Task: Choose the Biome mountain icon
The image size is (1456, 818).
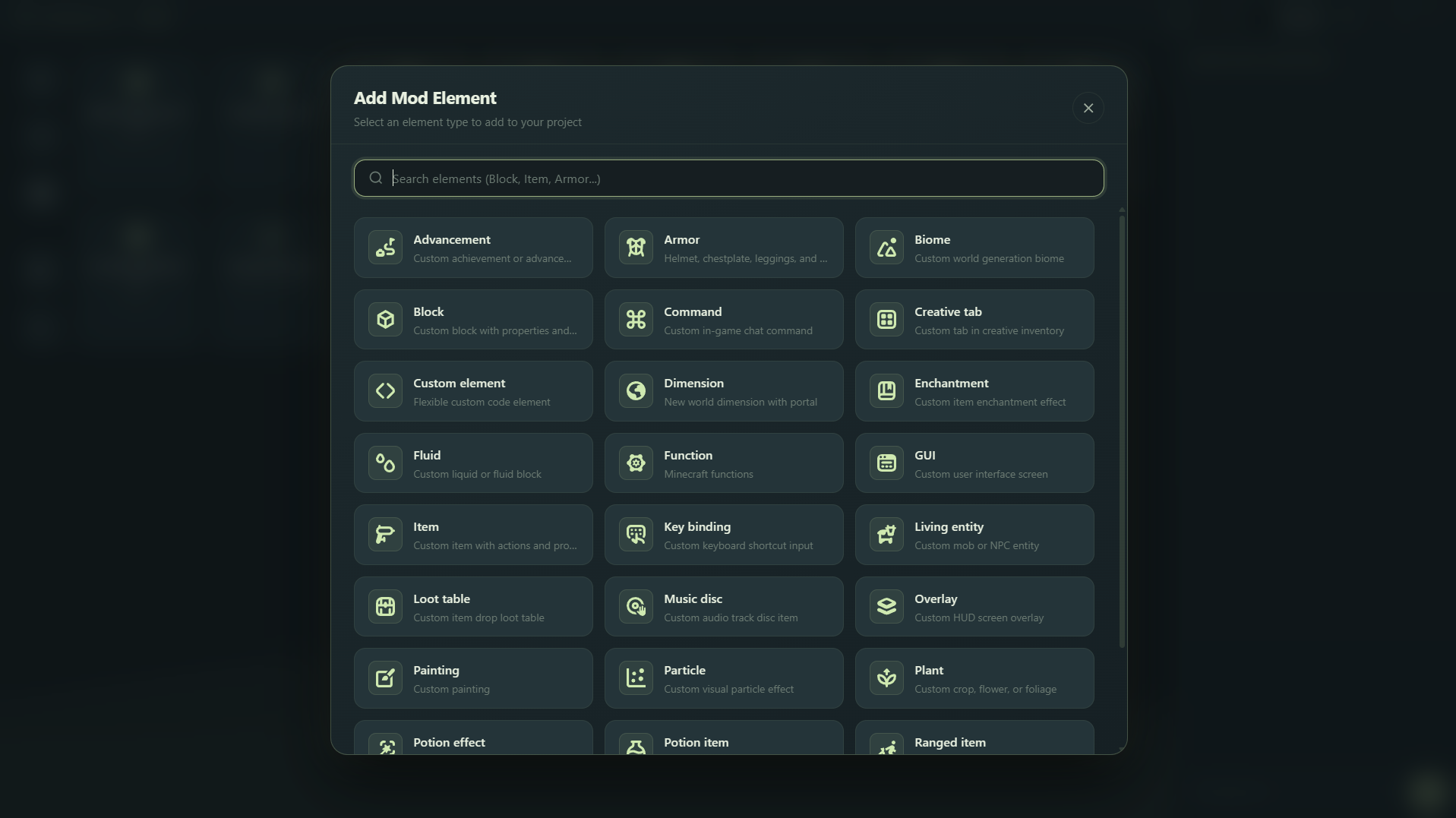Action: click(886, 248)
